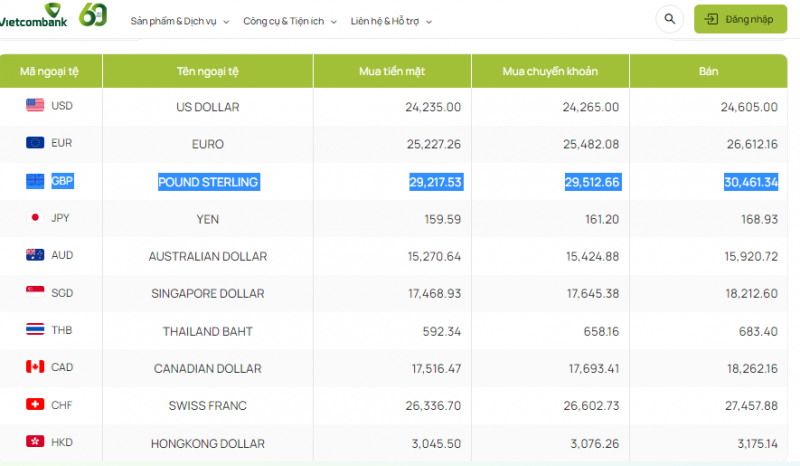Click the THB Thailand flag icon
The width and height of the screenshot is (800, 466).
pyautogui.click(x=35, y=329)
